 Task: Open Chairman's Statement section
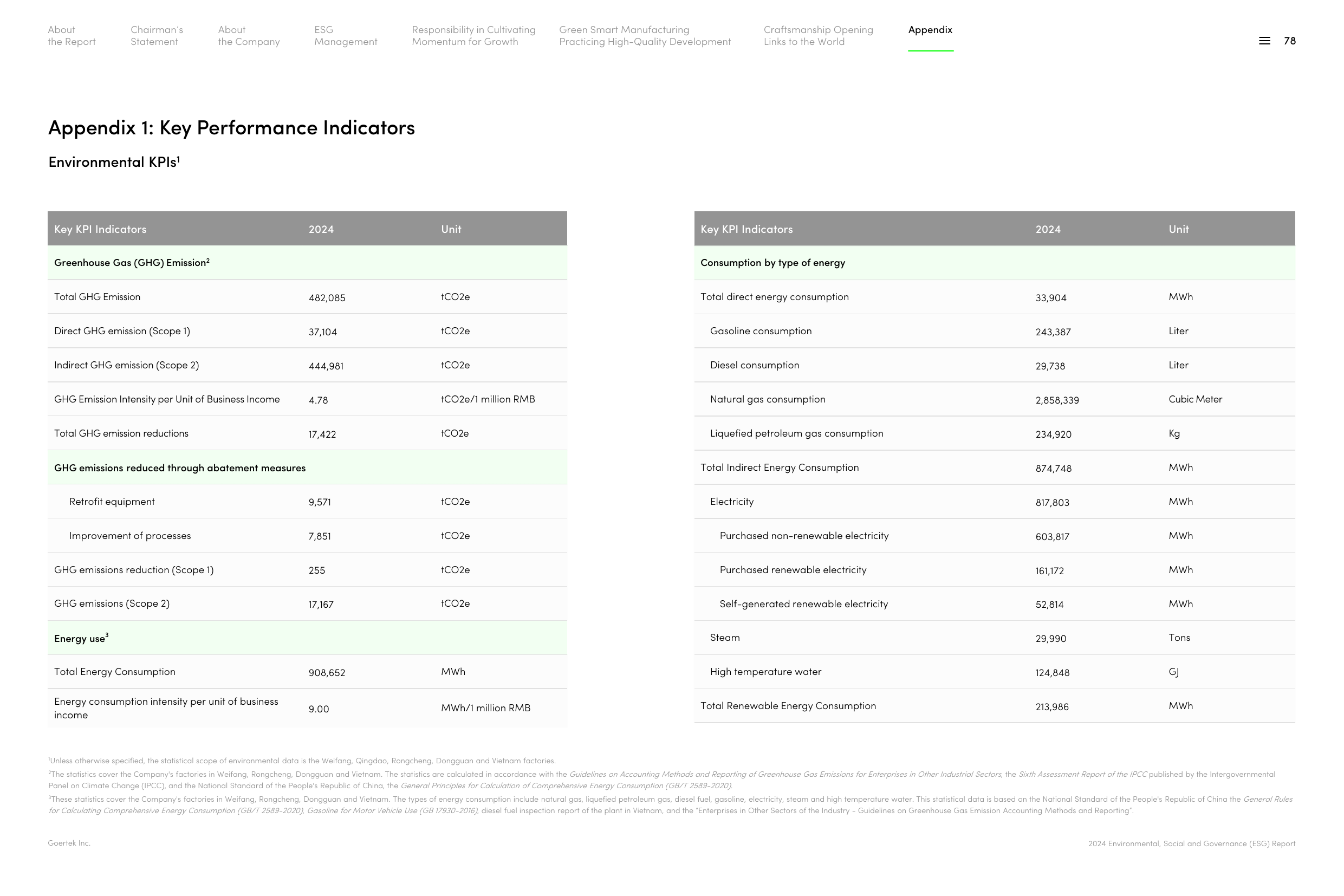coord(157,35)
